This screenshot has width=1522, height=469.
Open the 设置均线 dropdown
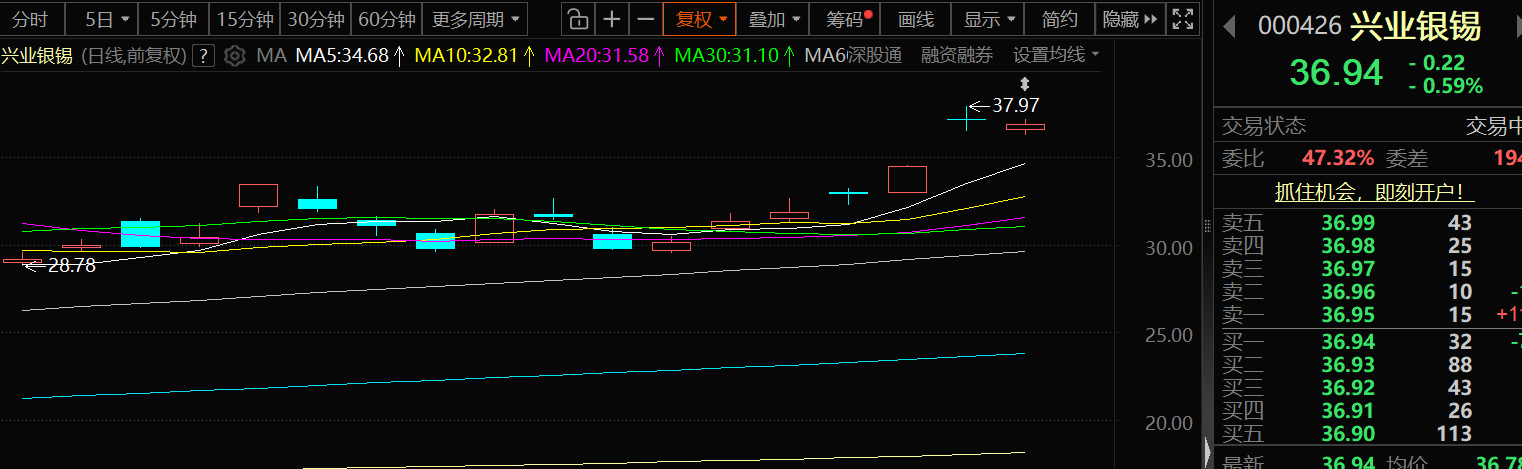pyautogui.click(x=1055, y=55)
